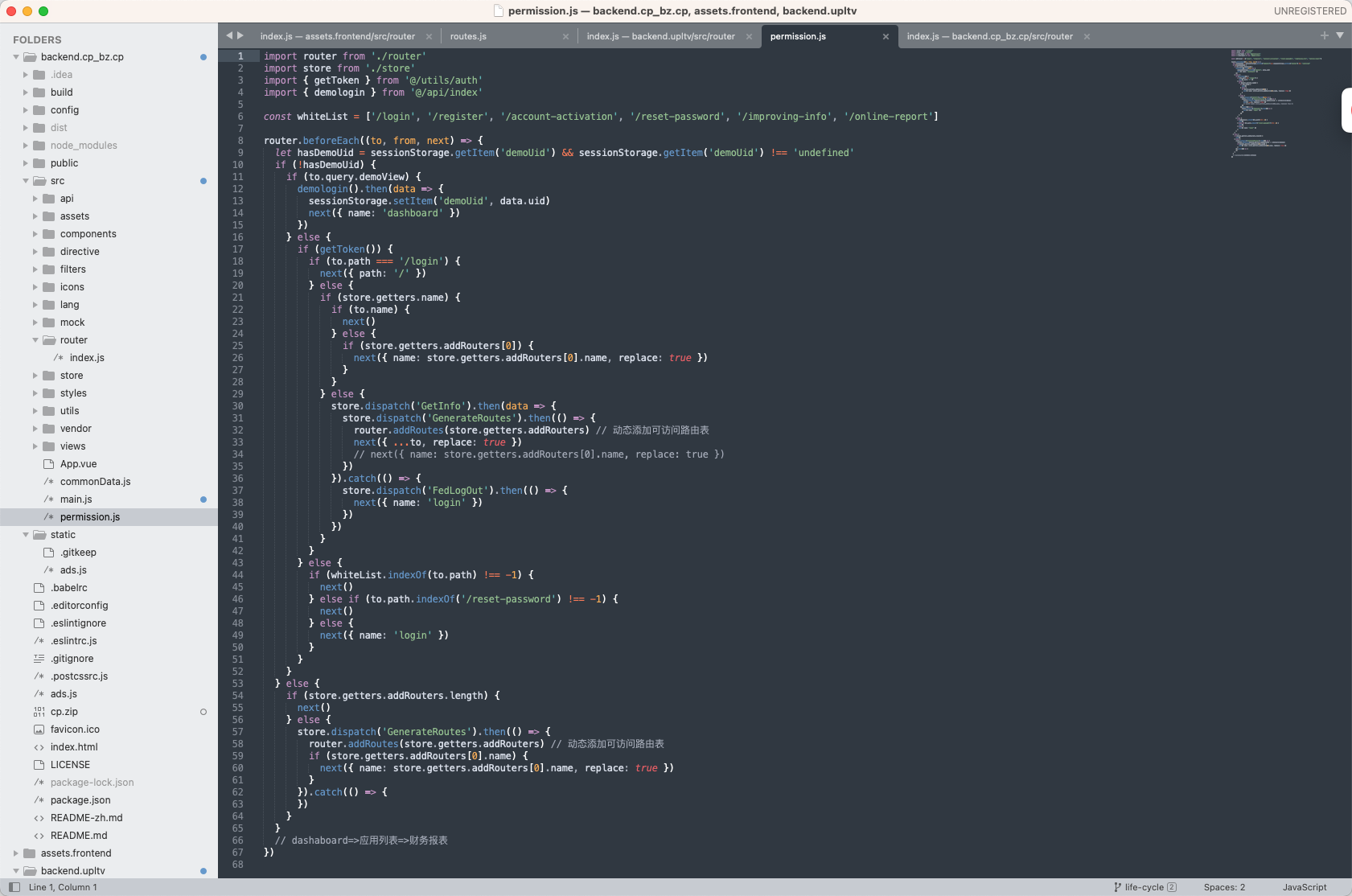This screenshot has width=1352, height=896.
Task: Close the routes.js tab
Action: pyautogui.click(x=565, y=36)
